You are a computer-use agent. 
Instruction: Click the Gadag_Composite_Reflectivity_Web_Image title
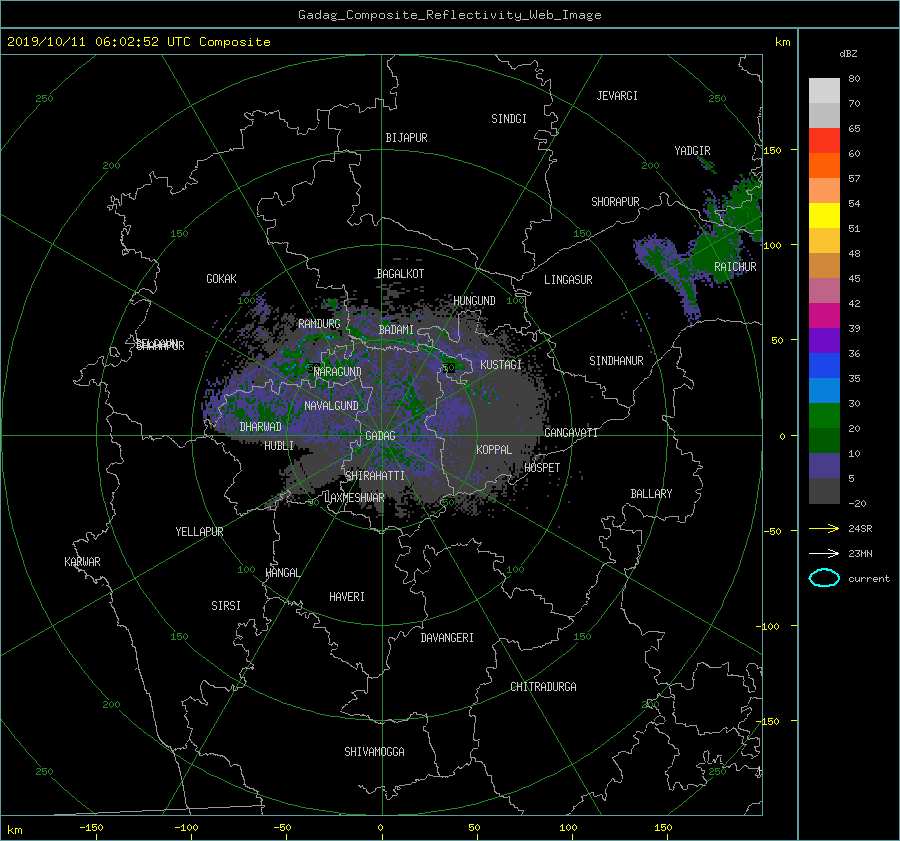[x=449, y=15]
